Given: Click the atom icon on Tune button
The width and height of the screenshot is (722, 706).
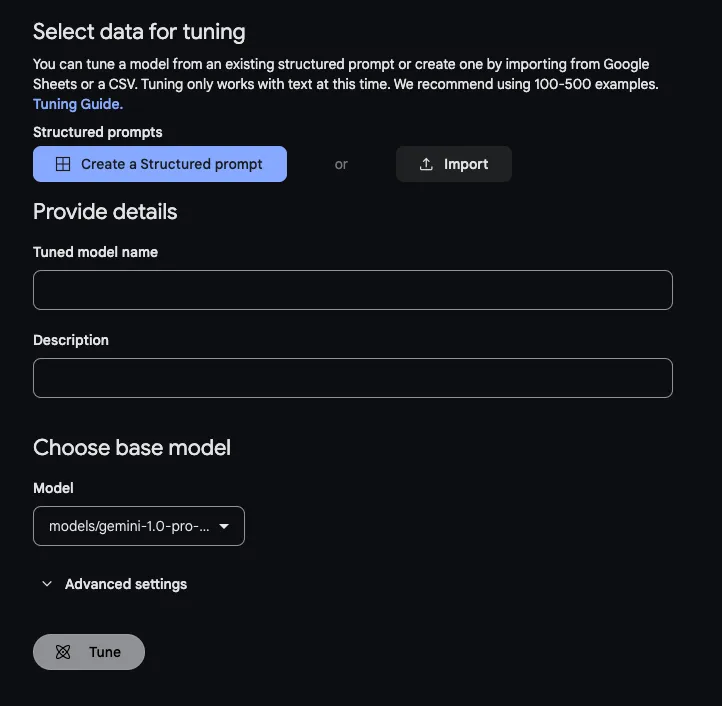Looking at the screenshot, I should click(63, 652).
